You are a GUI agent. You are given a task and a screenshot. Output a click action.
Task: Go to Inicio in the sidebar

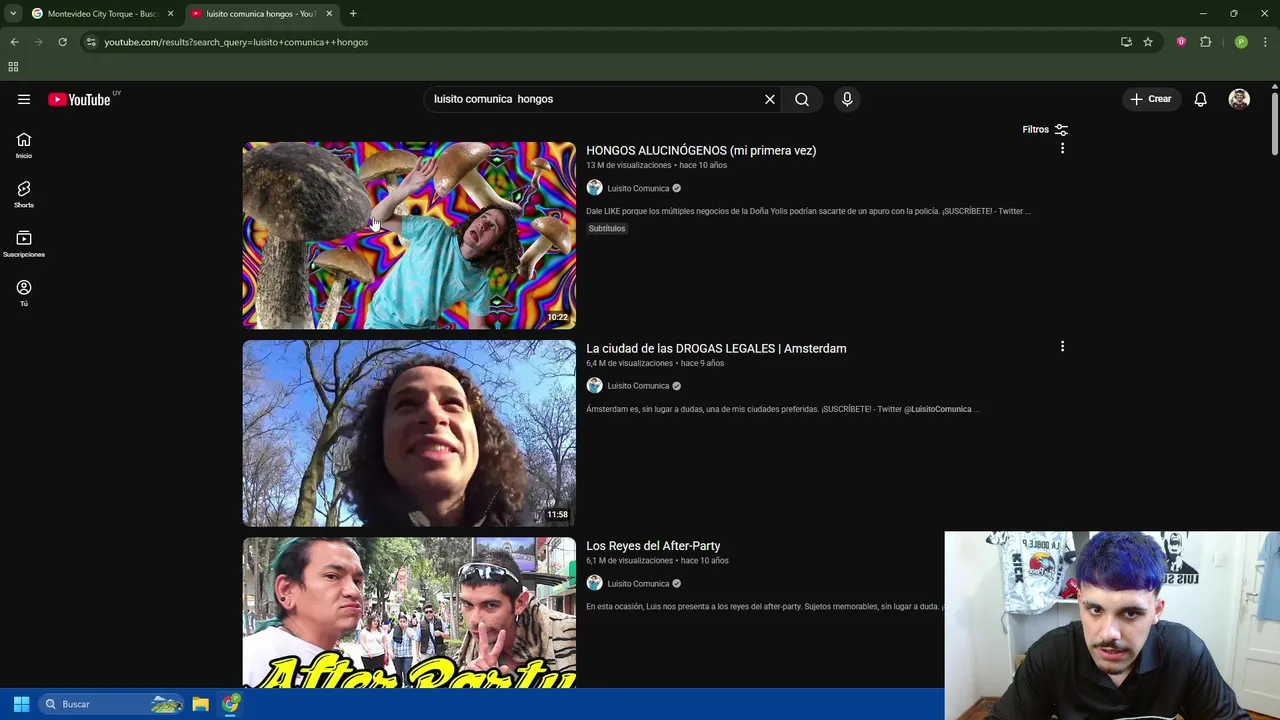pos(24,146)
